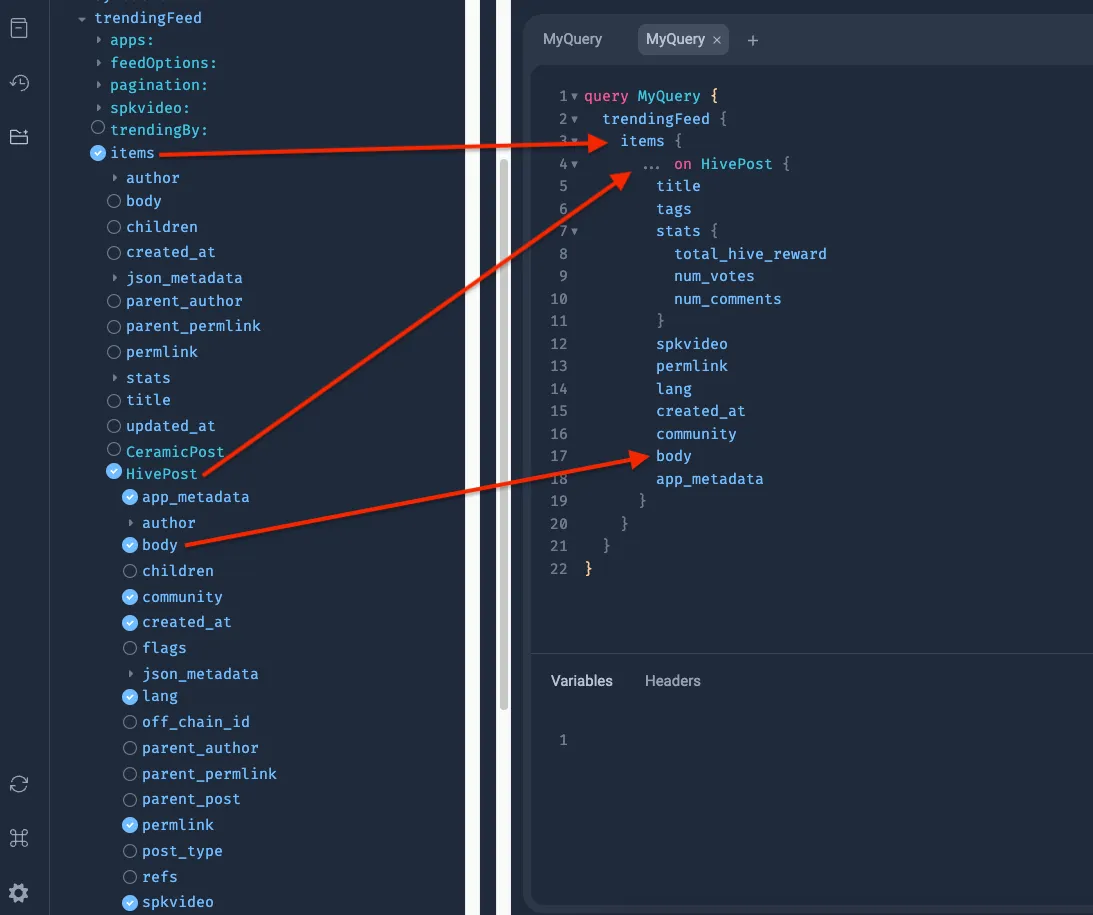
Task: Check the body field under items
Action: [114, 201]
